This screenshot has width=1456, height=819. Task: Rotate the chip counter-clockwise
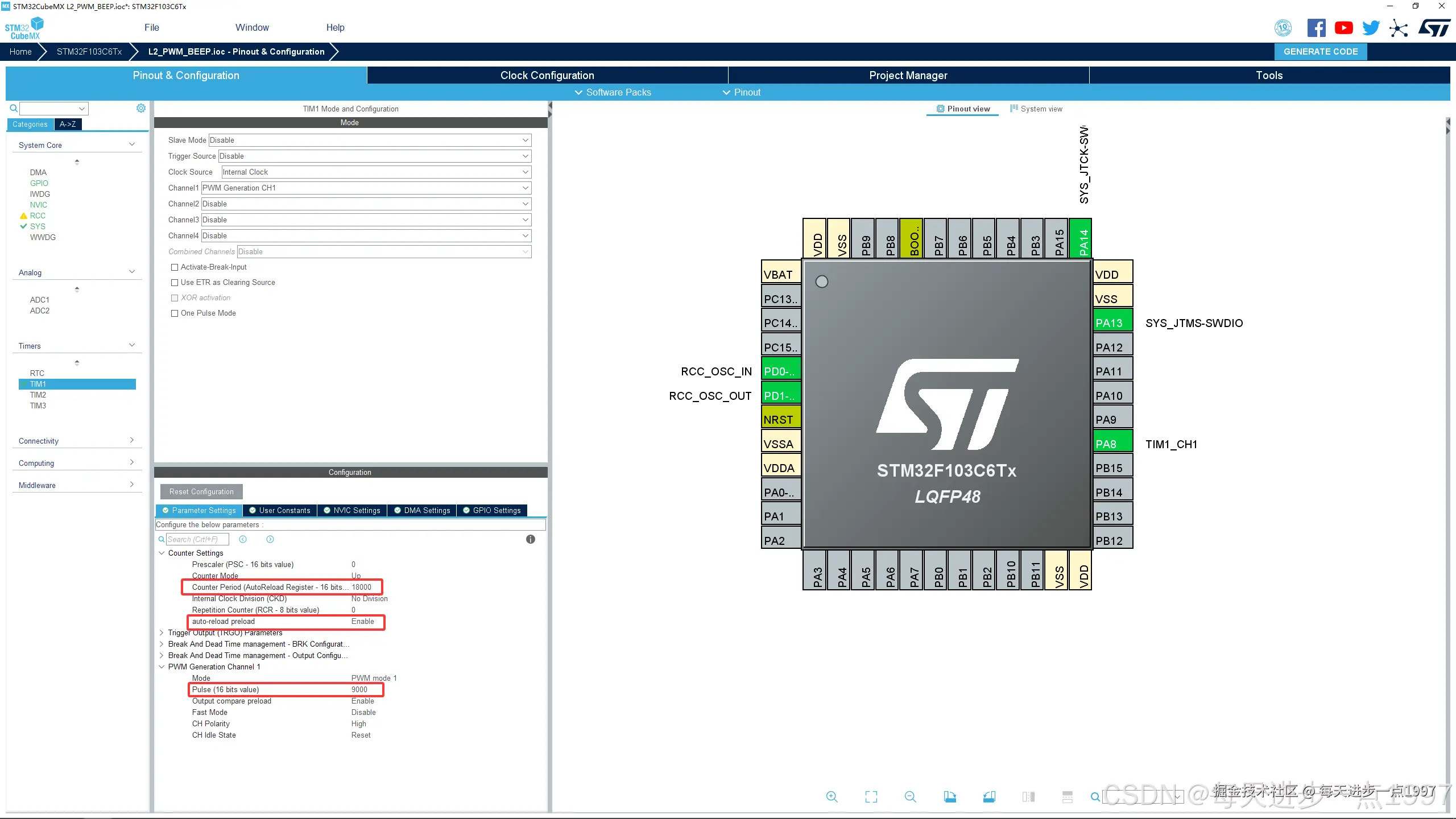989,797
